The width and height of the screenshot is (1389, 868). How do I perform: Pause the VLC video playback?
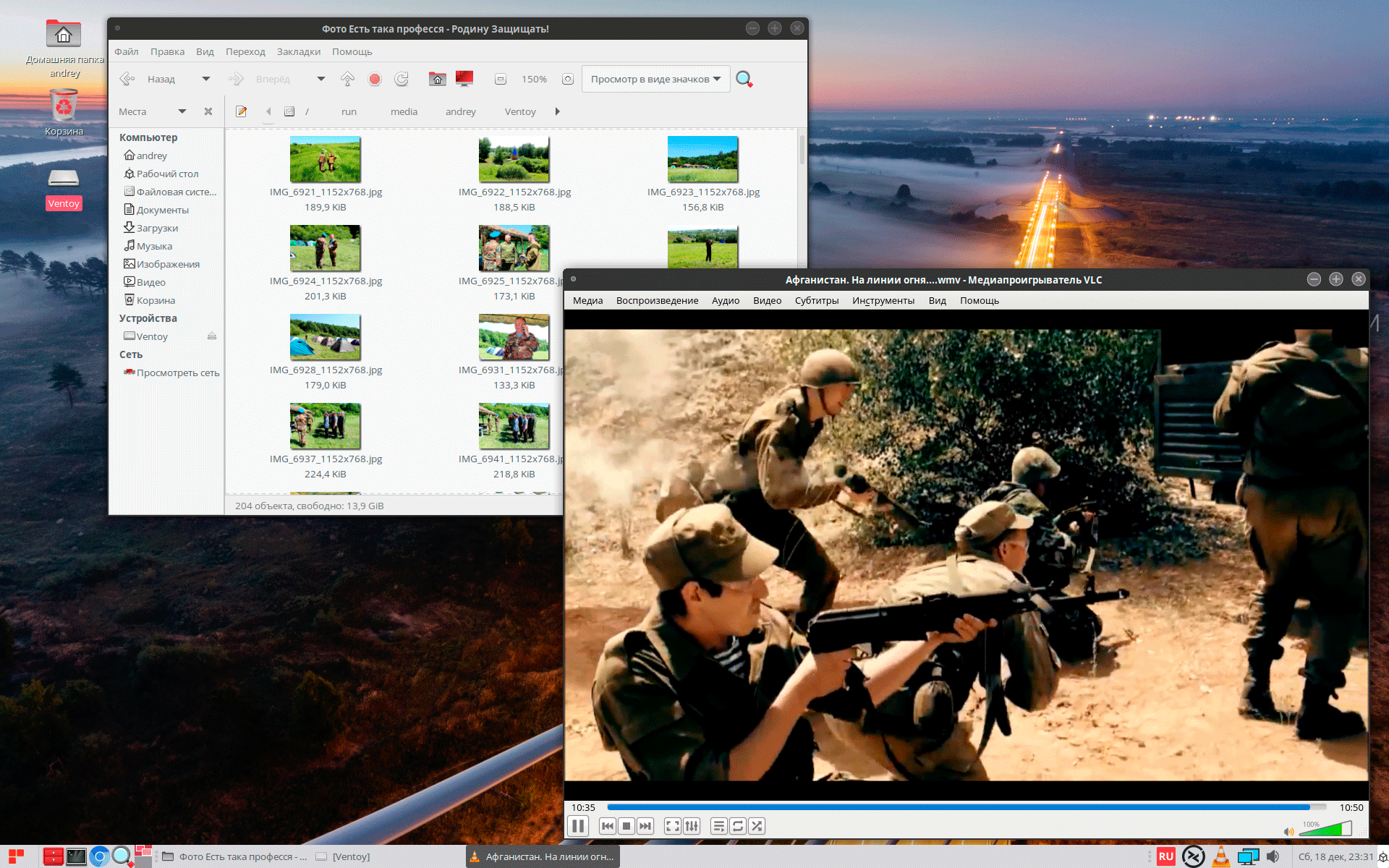click(x=578, y=826)
